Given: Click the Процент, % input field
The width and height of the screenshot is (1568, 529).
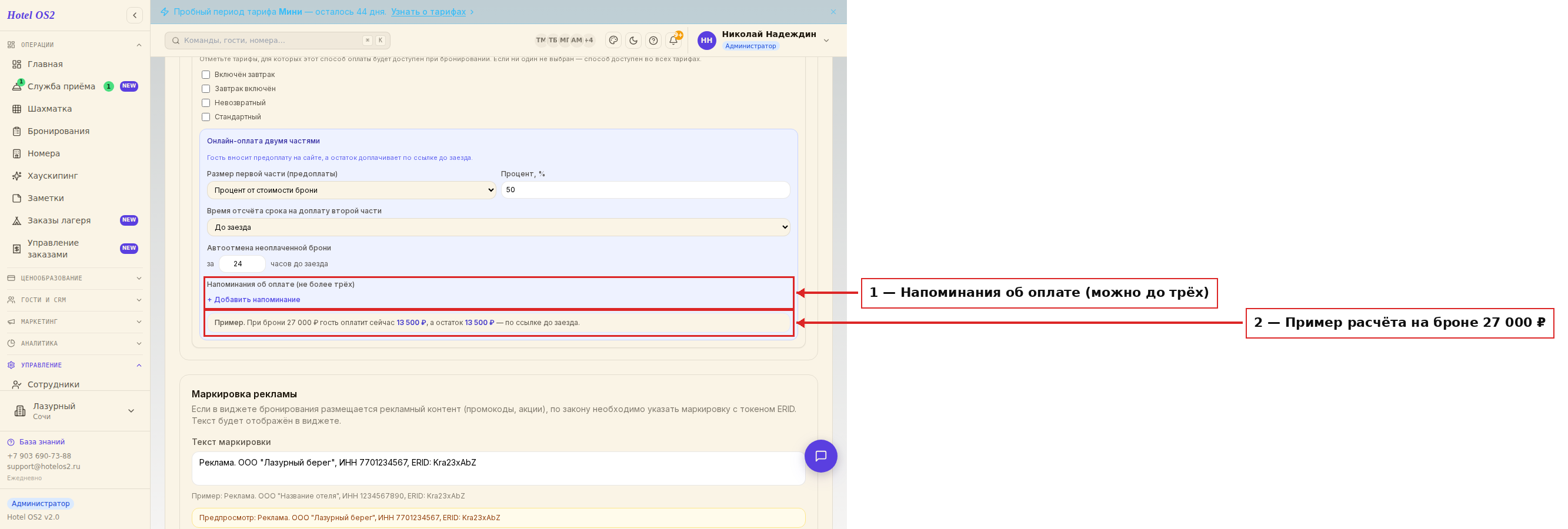Looking at the screenshot, I should (645, 190).
